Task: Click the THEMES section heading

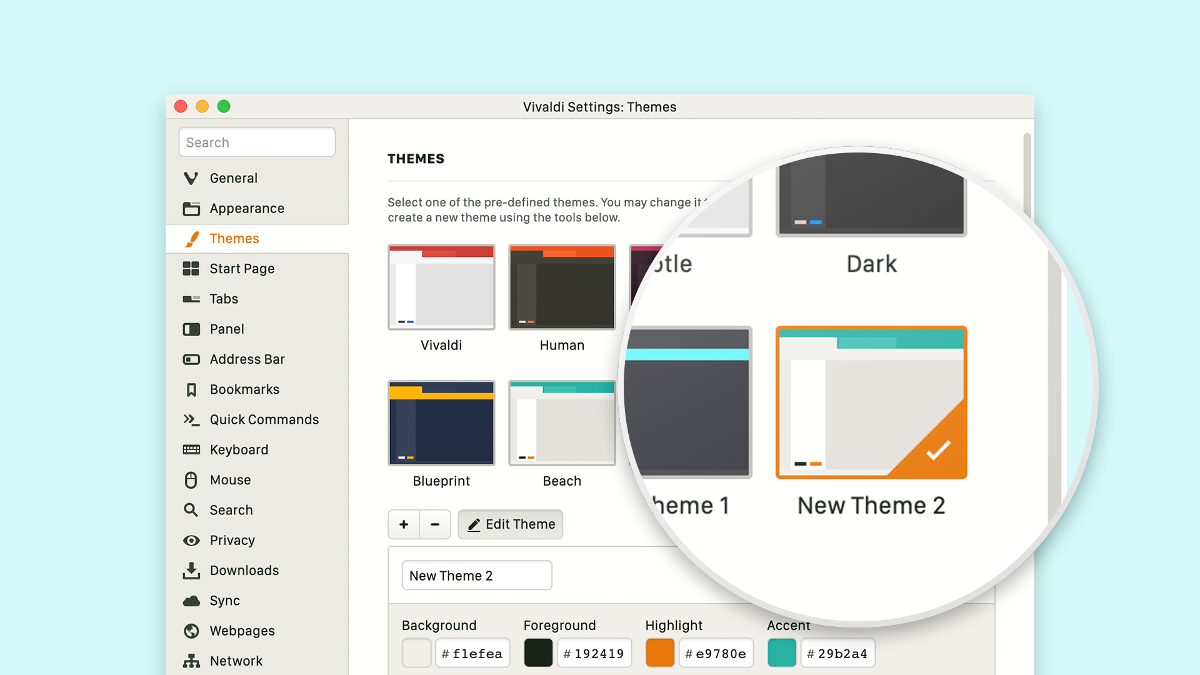Action: pyautogui.click(x=416, y=158)
